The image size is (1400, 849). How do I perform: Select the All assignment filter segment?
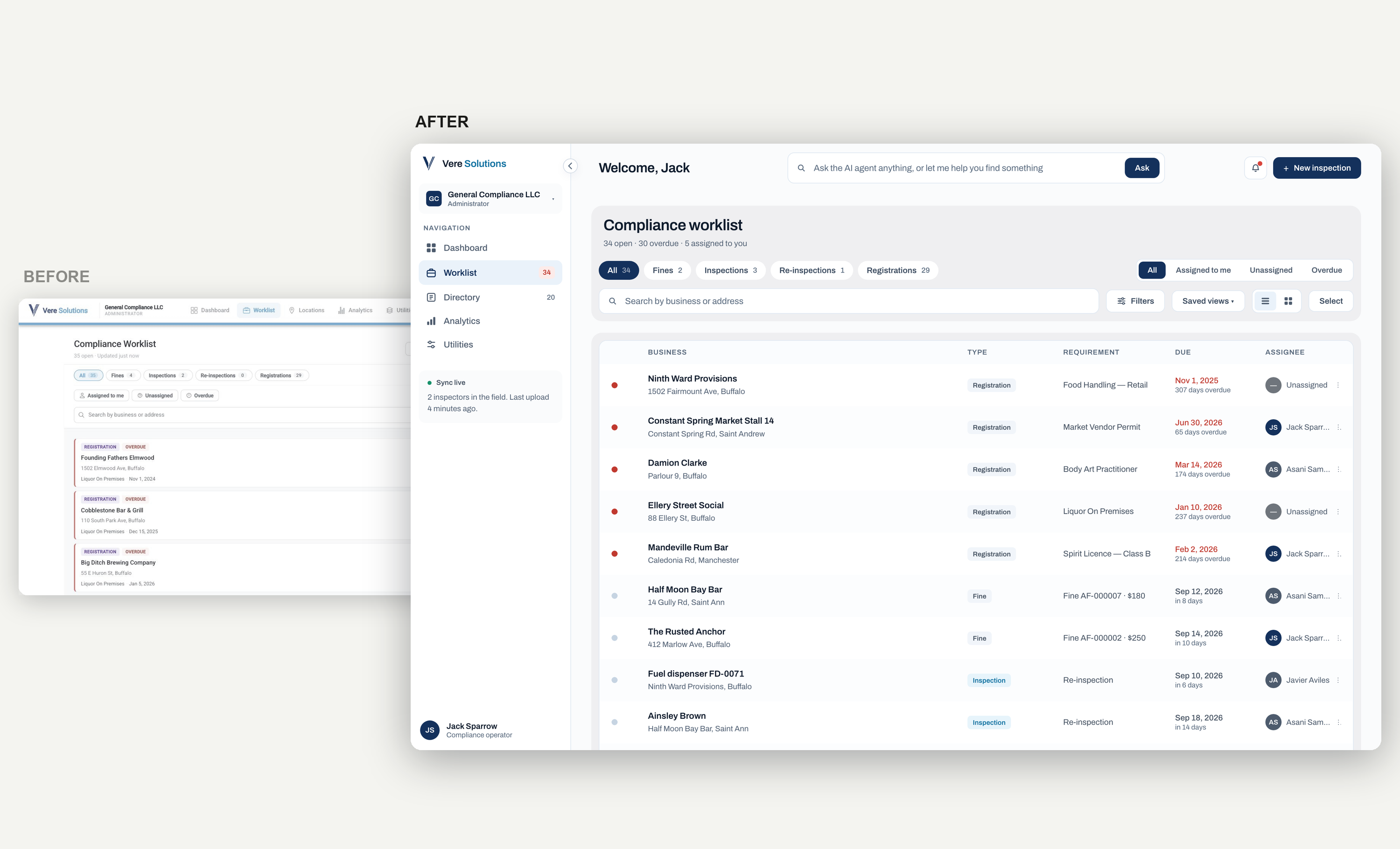point(1152,270)
